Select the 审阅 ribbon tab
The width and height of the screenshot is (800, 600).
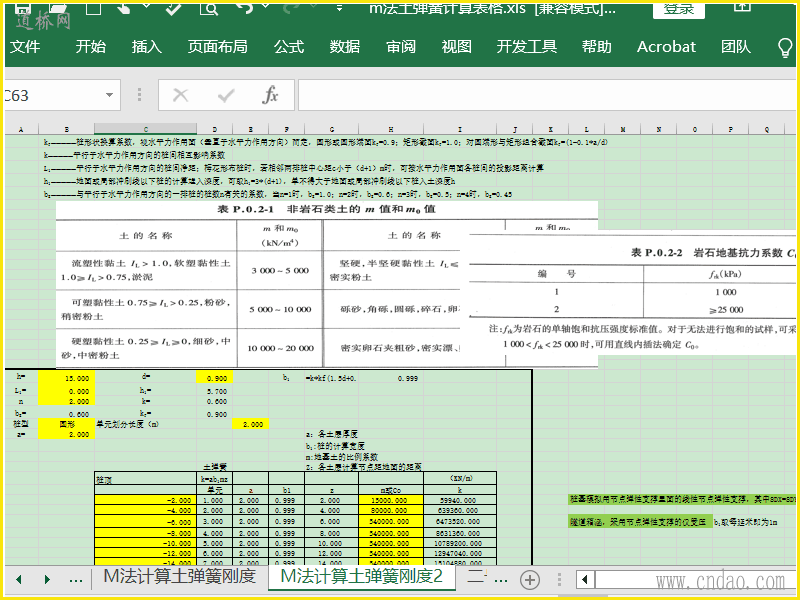401,47
